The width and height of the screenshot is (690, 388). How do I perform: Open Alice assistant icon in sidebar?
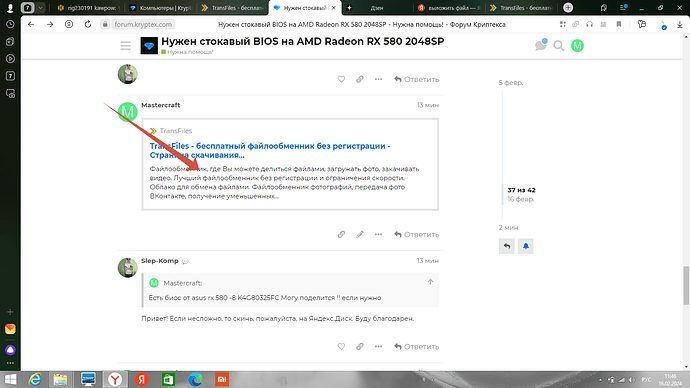[x=10, y=350]
